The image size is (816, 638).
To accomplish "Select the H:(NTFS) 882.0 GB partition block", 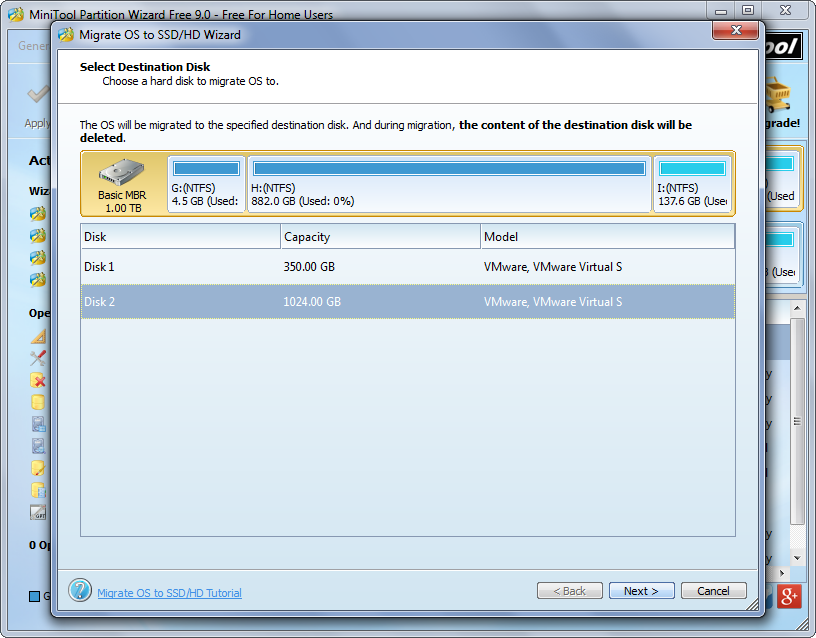I will coord(449,184).
